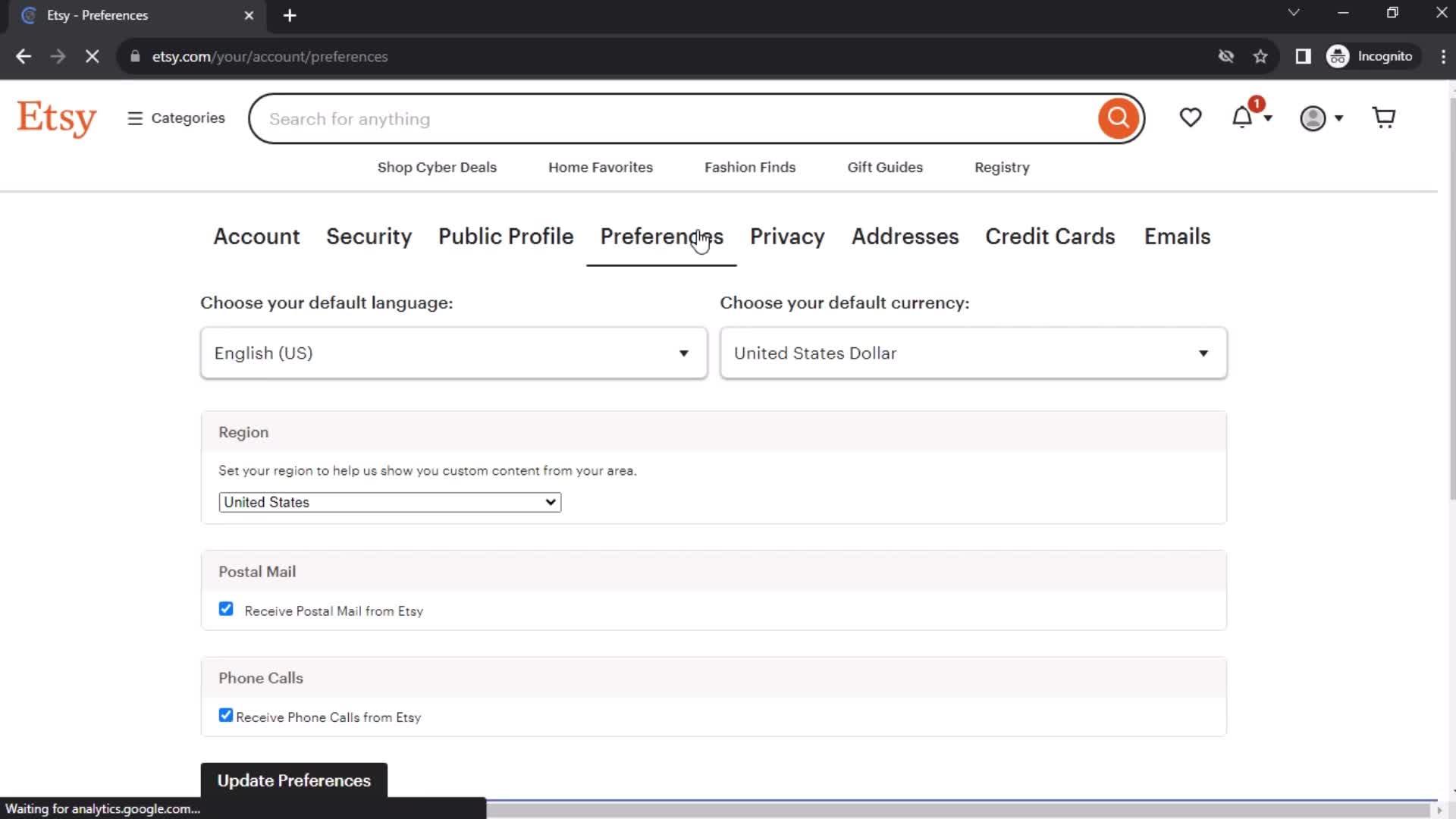Open the Shopping cart icon

point(1385,118)
